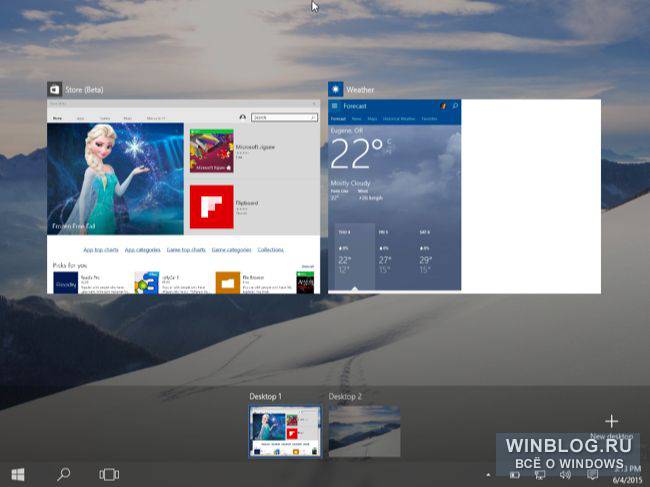The height and width of the screenshot is (487, 650).
Task: Click the account avatar icon in Store
Action: click(243, 117)
